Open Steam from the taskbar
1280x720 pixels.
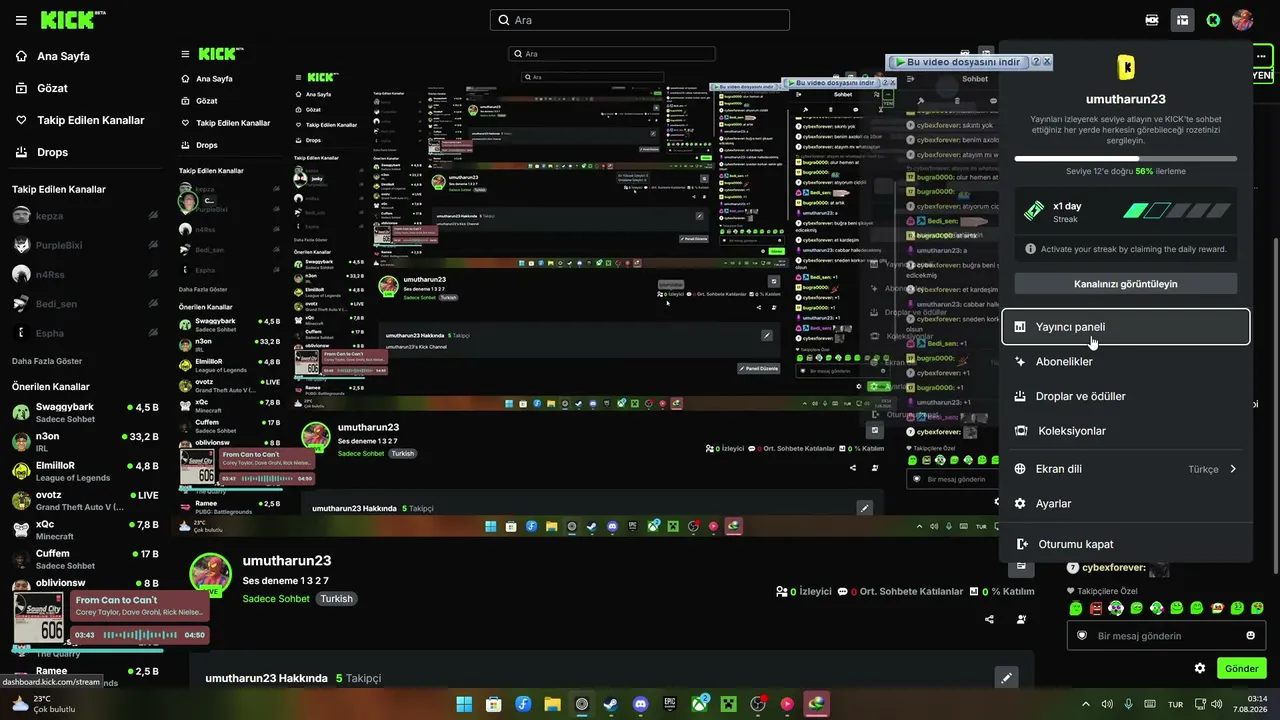(611, 704)
